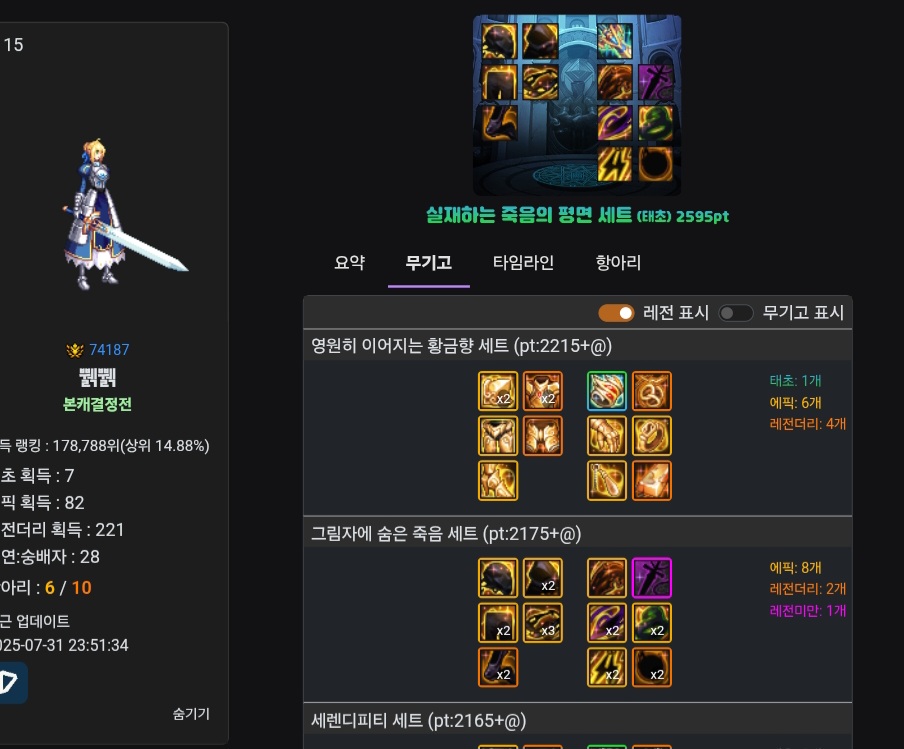
Task: Enable the 무기고 표시 switch
Action: tap(736, 313)
